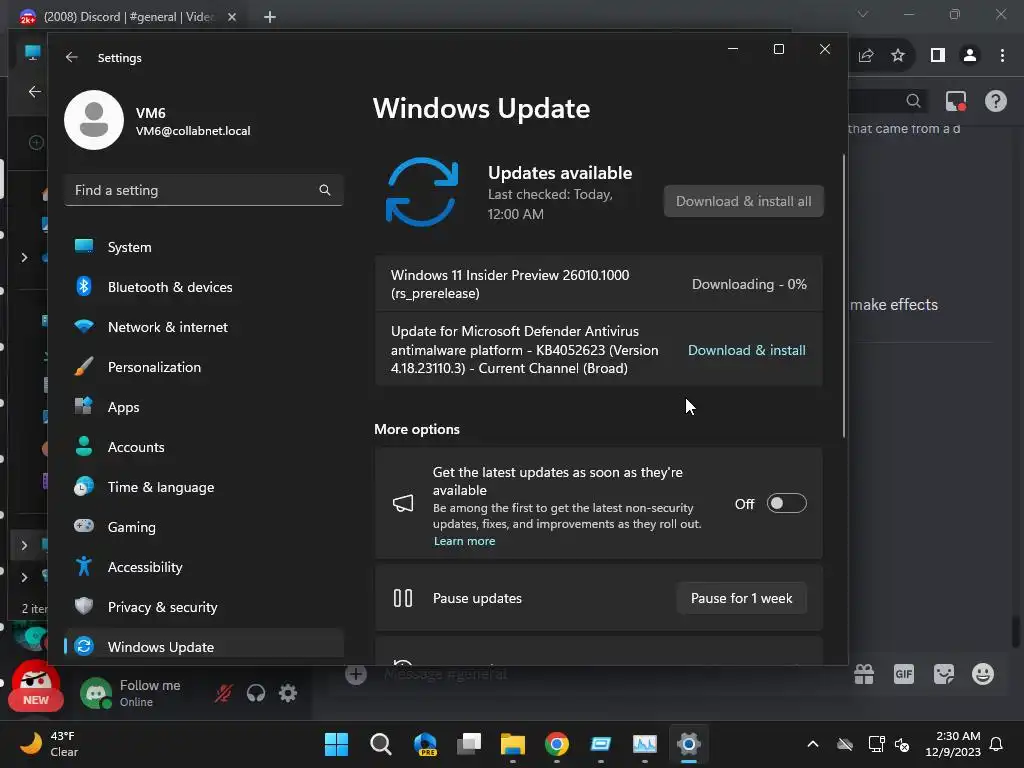Select Windows Update in the sidebar
This screenshot has width=1024, height=768.
pos(204,647)
